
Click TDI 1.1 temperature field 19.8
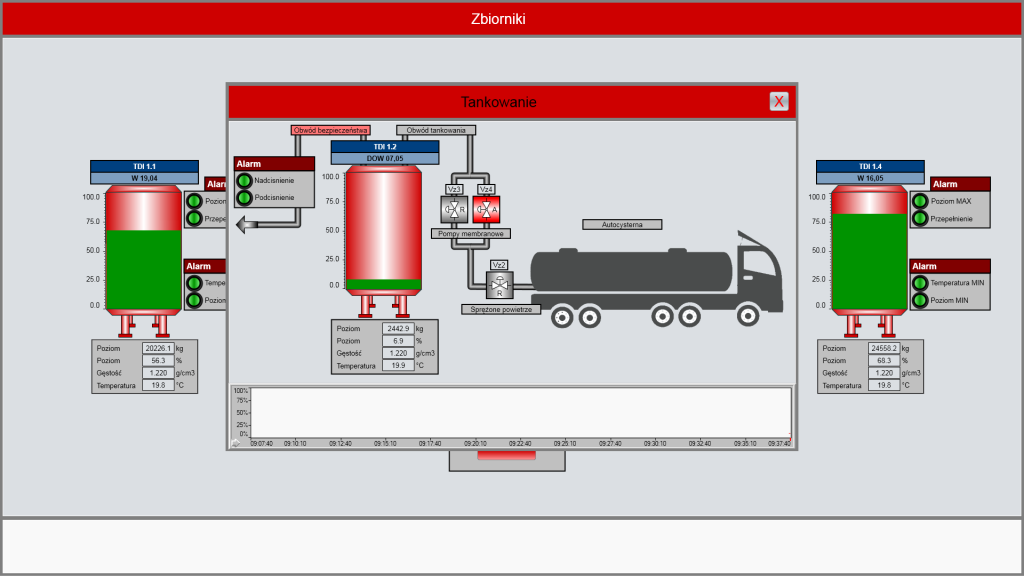(x=158, y=385)
